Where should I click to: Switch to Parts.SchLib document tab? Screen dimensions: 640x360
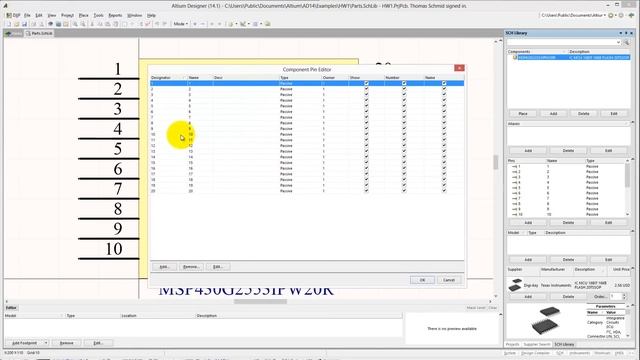click(40, 33)
